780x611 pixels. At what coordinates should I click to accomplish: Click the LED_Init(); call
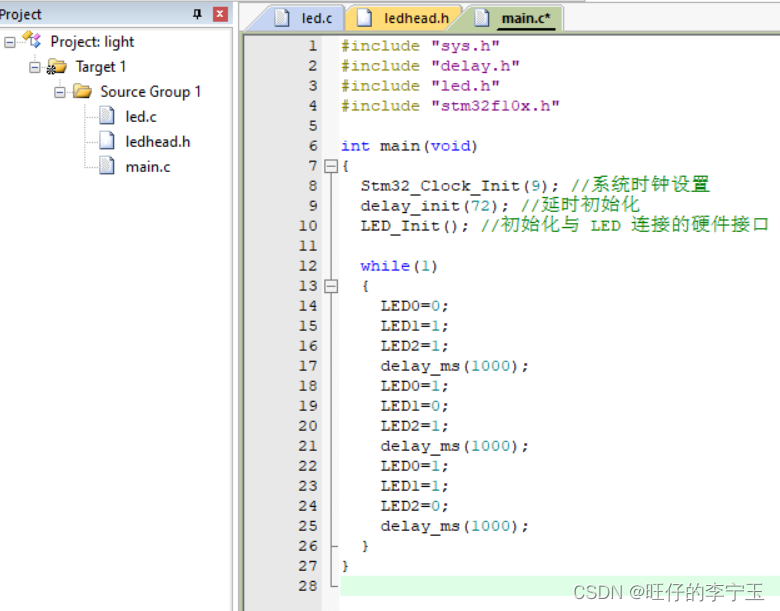click(x=415, y=226)
